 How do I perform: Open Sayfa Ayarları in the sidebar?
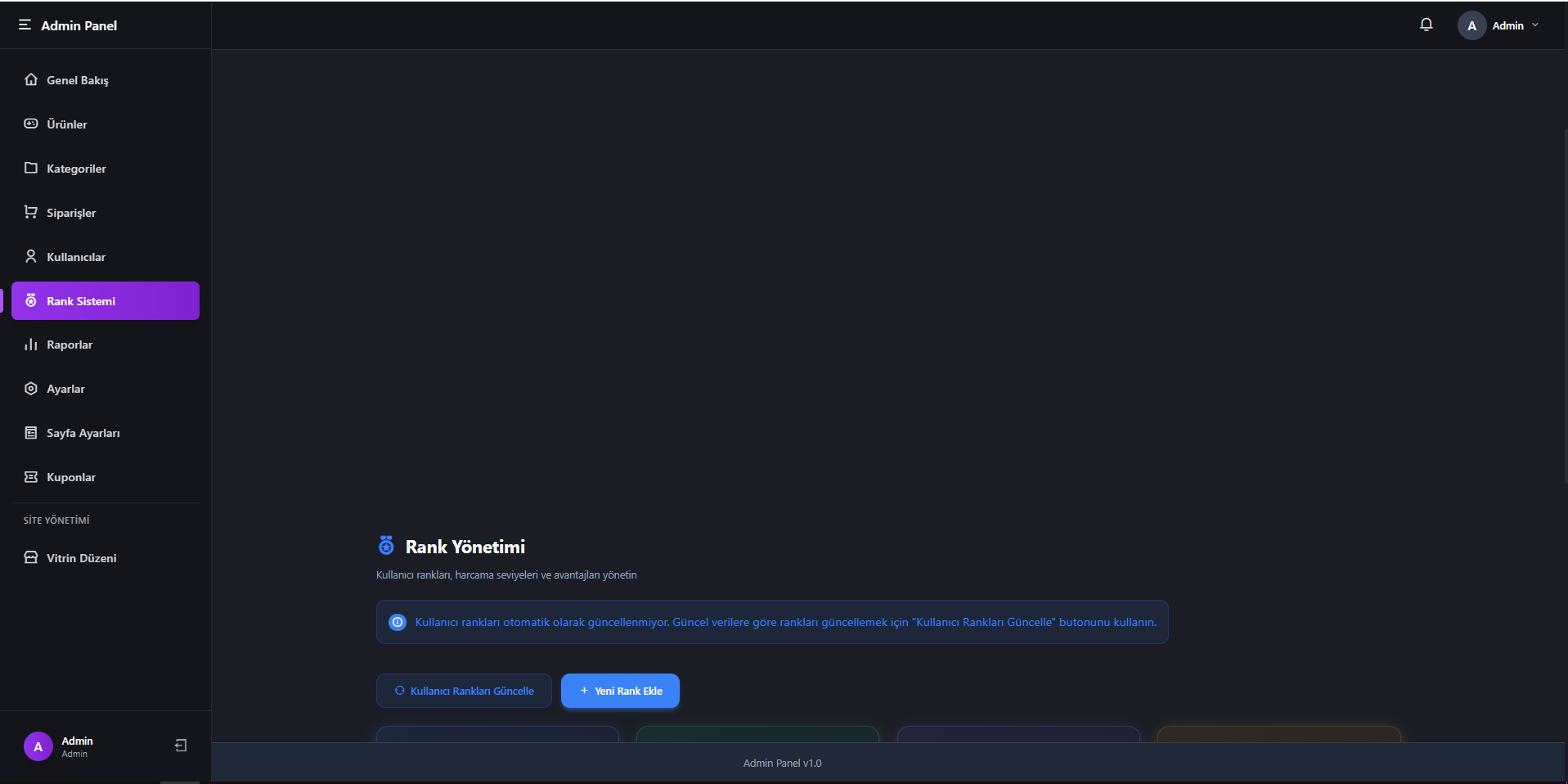tap(83, 433)
